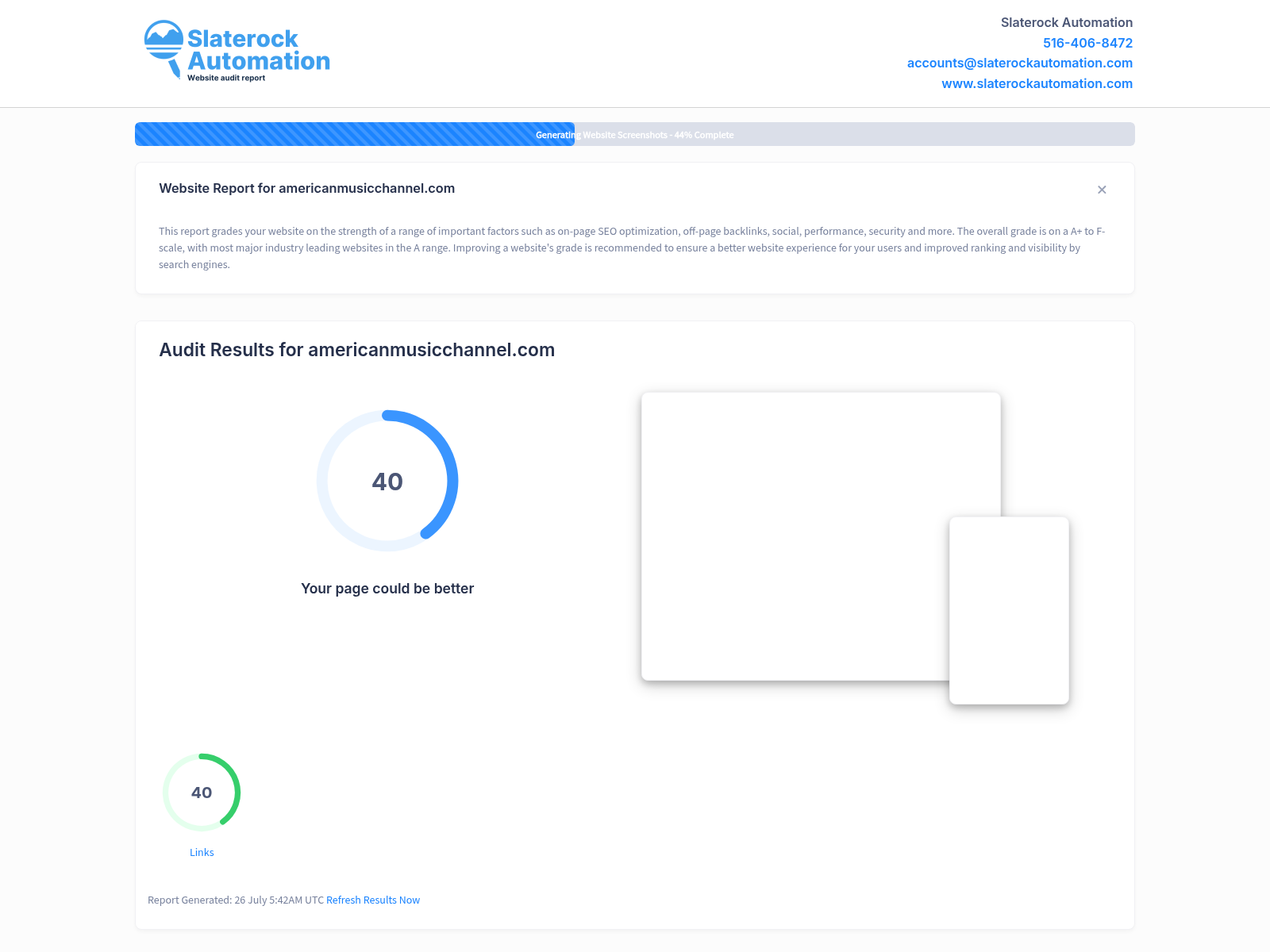Click the mobile screenshot preview placeholder
1270x952 pixels.
[x=1009, y=610]
